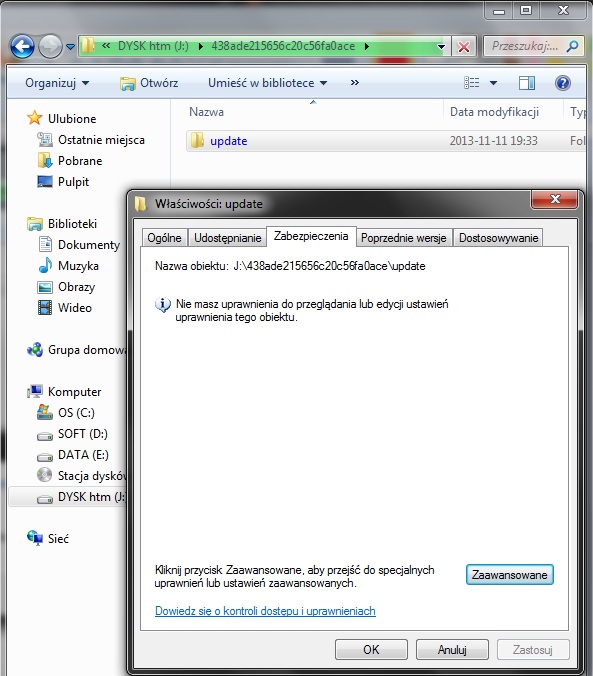Switch to the Poprzednie wersje tab

coord(404,238)
